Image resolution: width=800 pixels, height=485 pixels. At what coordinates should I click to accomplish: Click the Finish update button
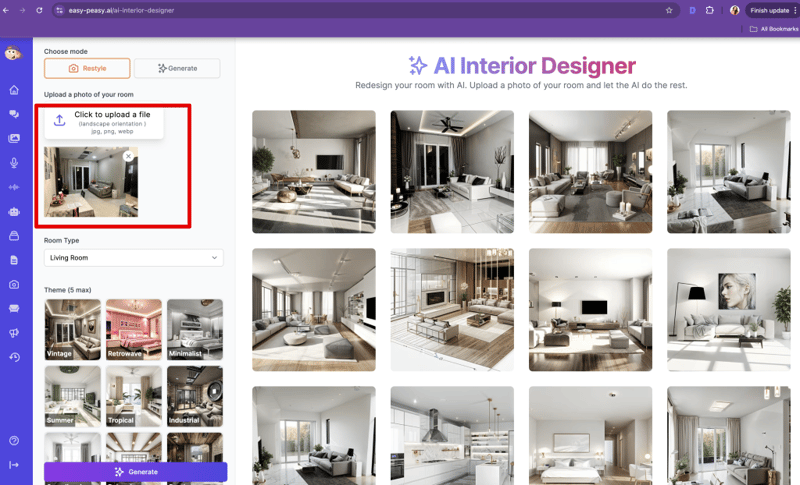pos(768,10)
